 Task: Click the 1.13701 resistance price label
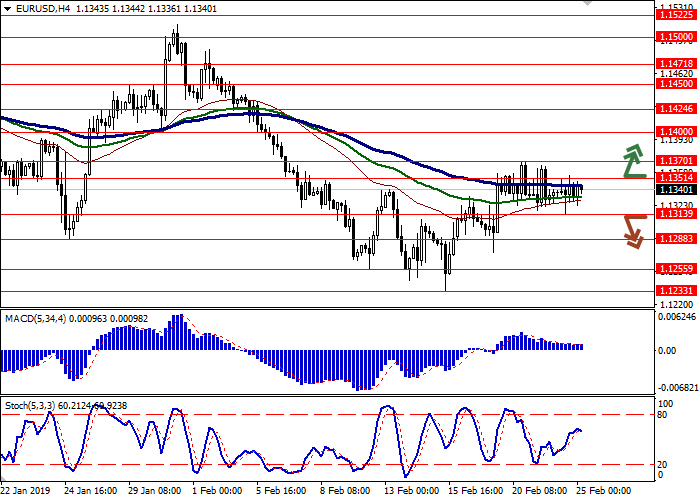(x=675, y=160)
